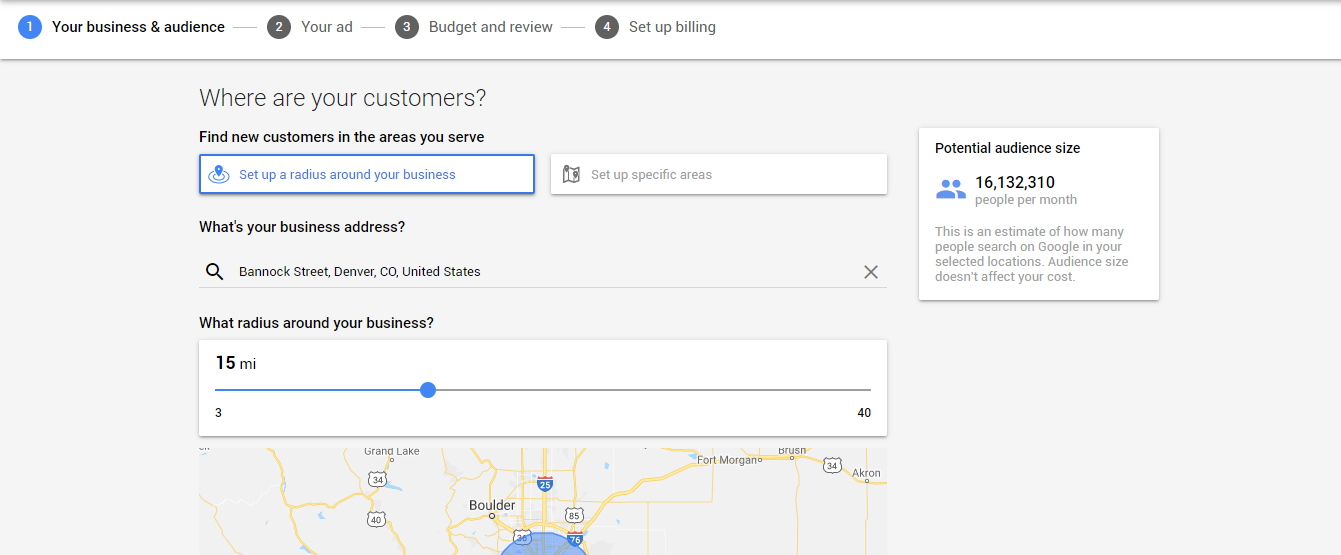The width and height of the screenshot is (1341, 555).
Task: Click the step 1 numbered circle
Action: coord(30,27)
